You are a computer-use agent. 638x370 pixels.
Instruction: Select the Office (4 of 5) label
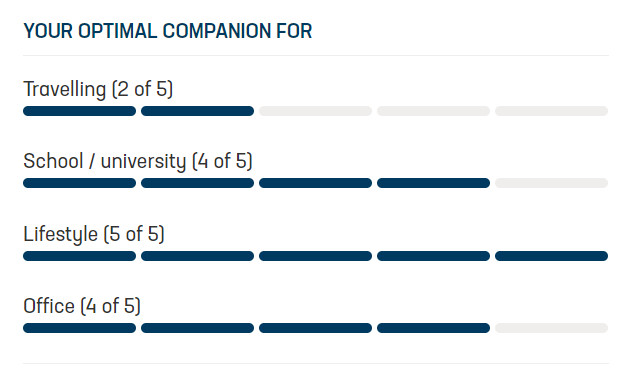click(82, 306)
